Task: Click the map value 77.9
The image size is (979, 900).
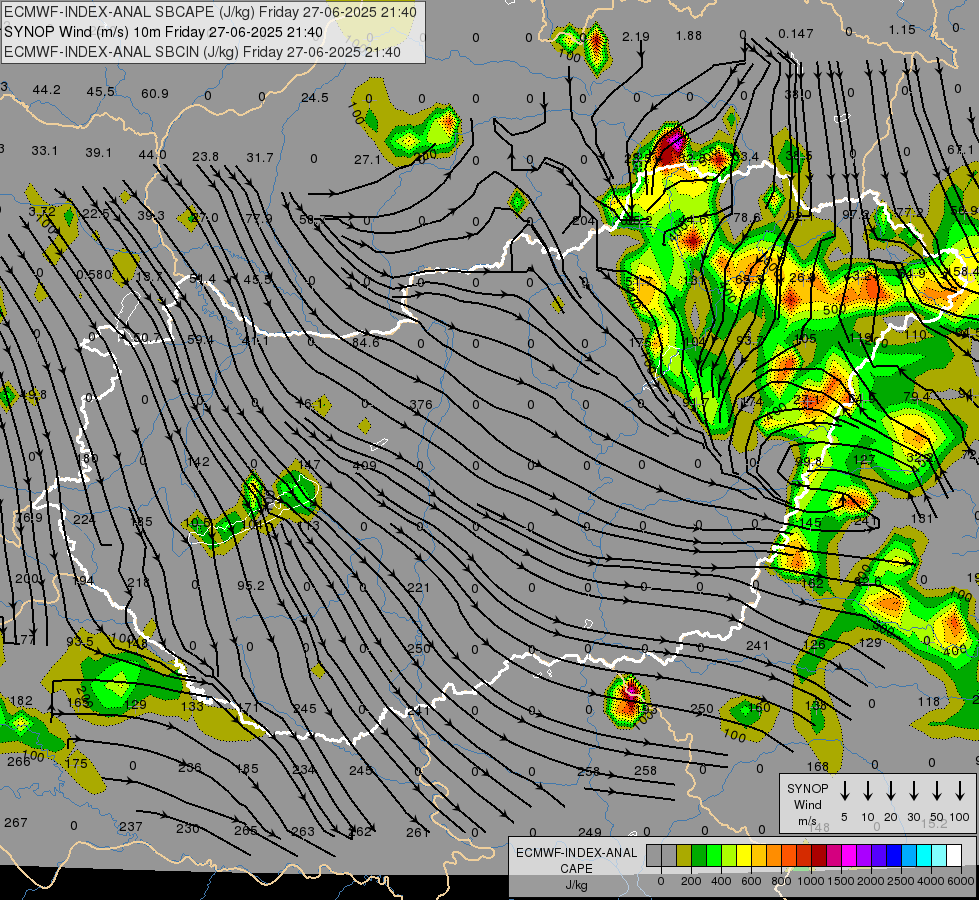Action: 258,219
